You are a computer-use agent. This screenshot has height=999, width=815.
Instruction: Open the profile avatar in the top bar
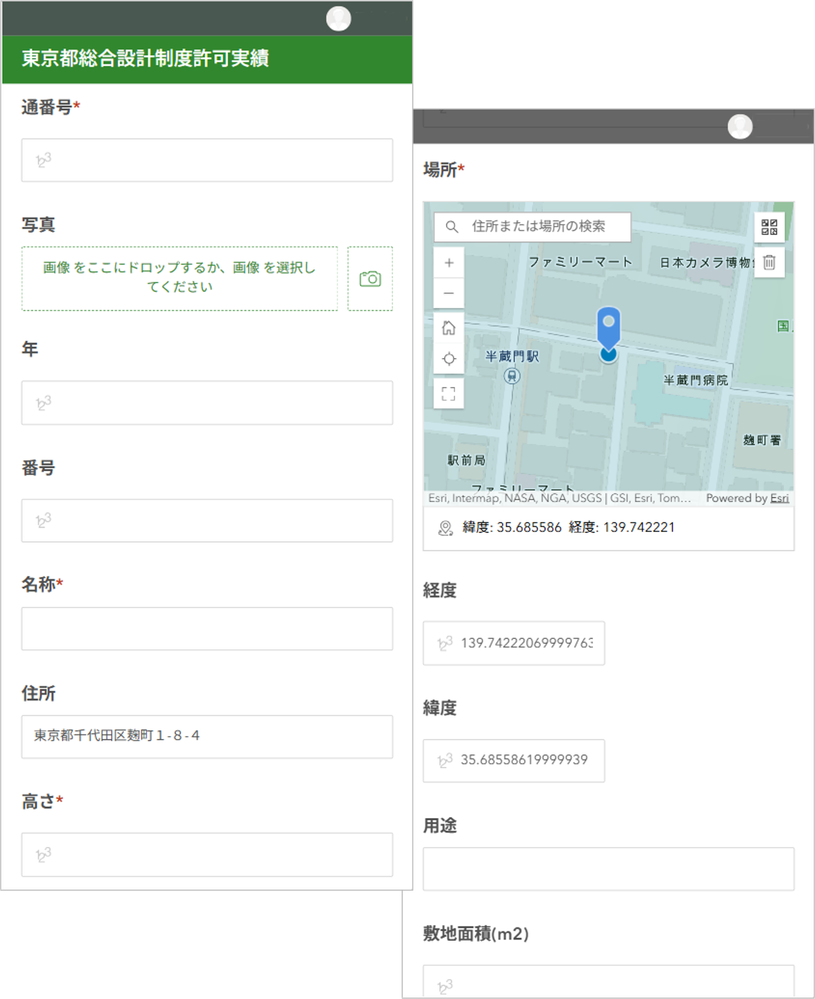(x=337, y=18)
